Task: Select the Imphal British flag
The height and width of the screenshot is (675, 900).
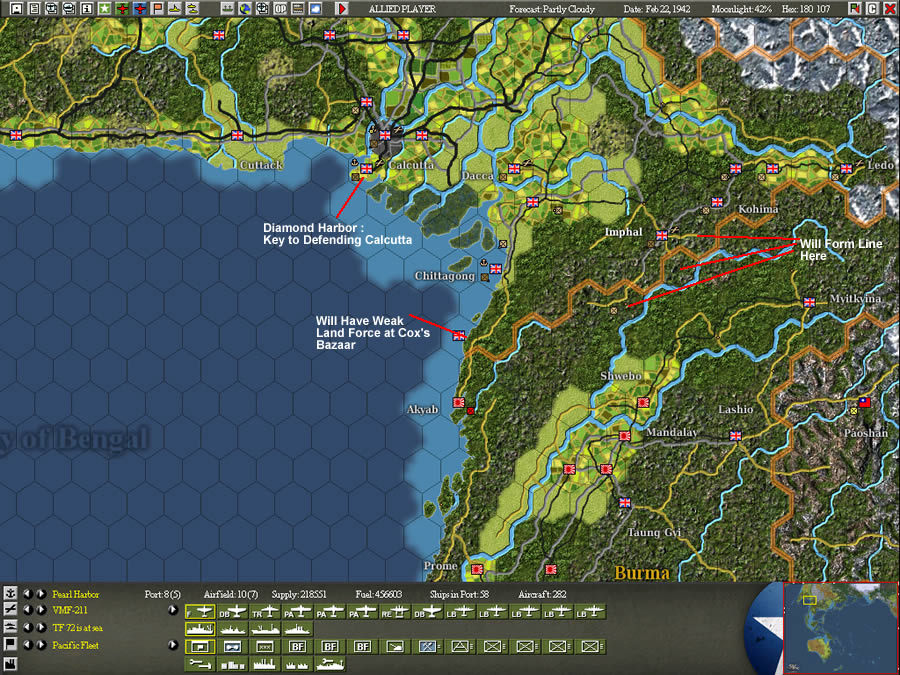Action: 662,235
